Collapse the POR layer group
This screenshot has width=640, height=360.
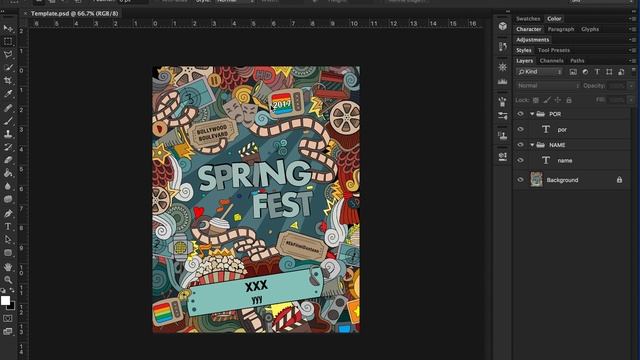532,114
